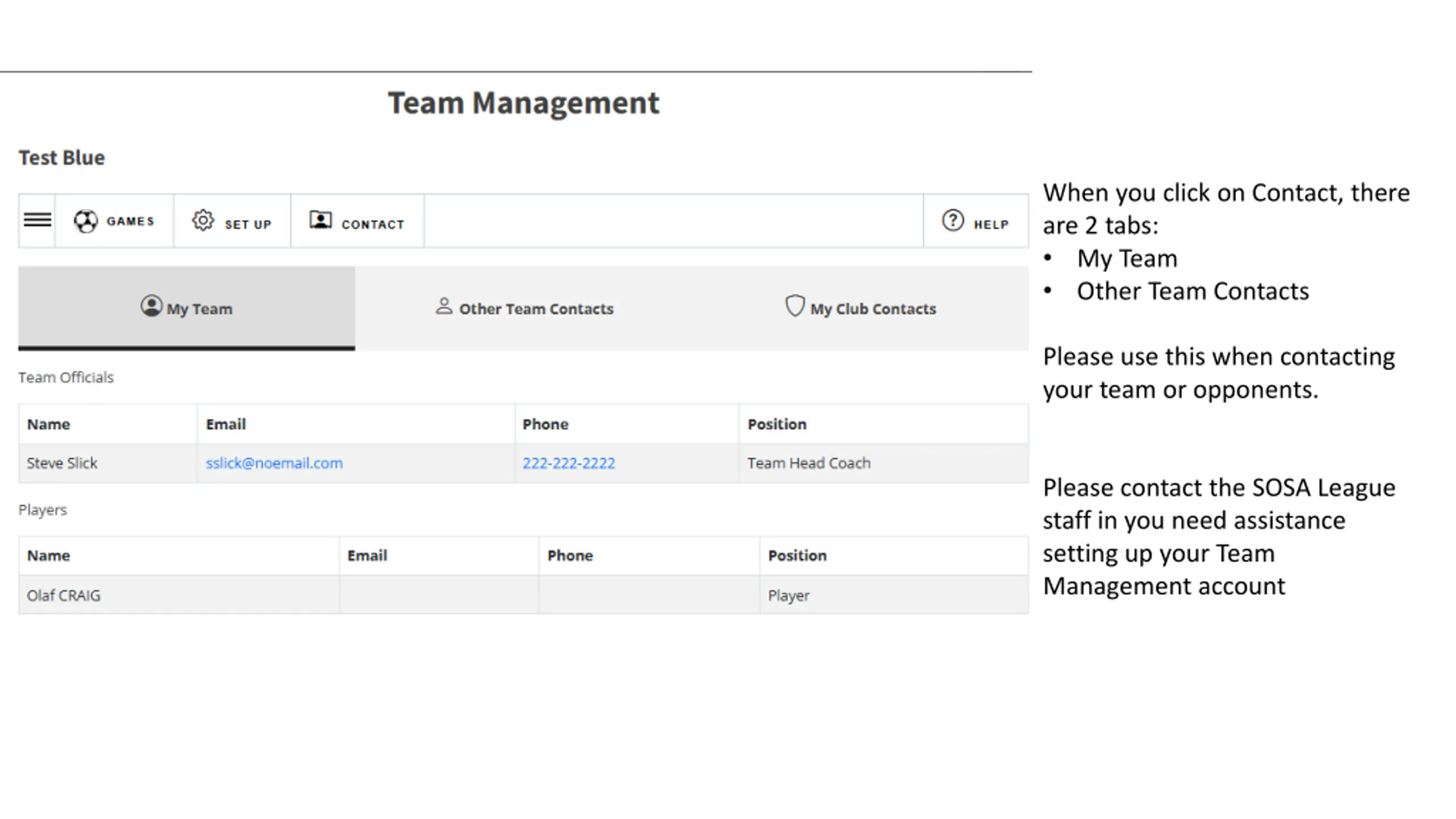Open the HELP menu label

(991, 225)
